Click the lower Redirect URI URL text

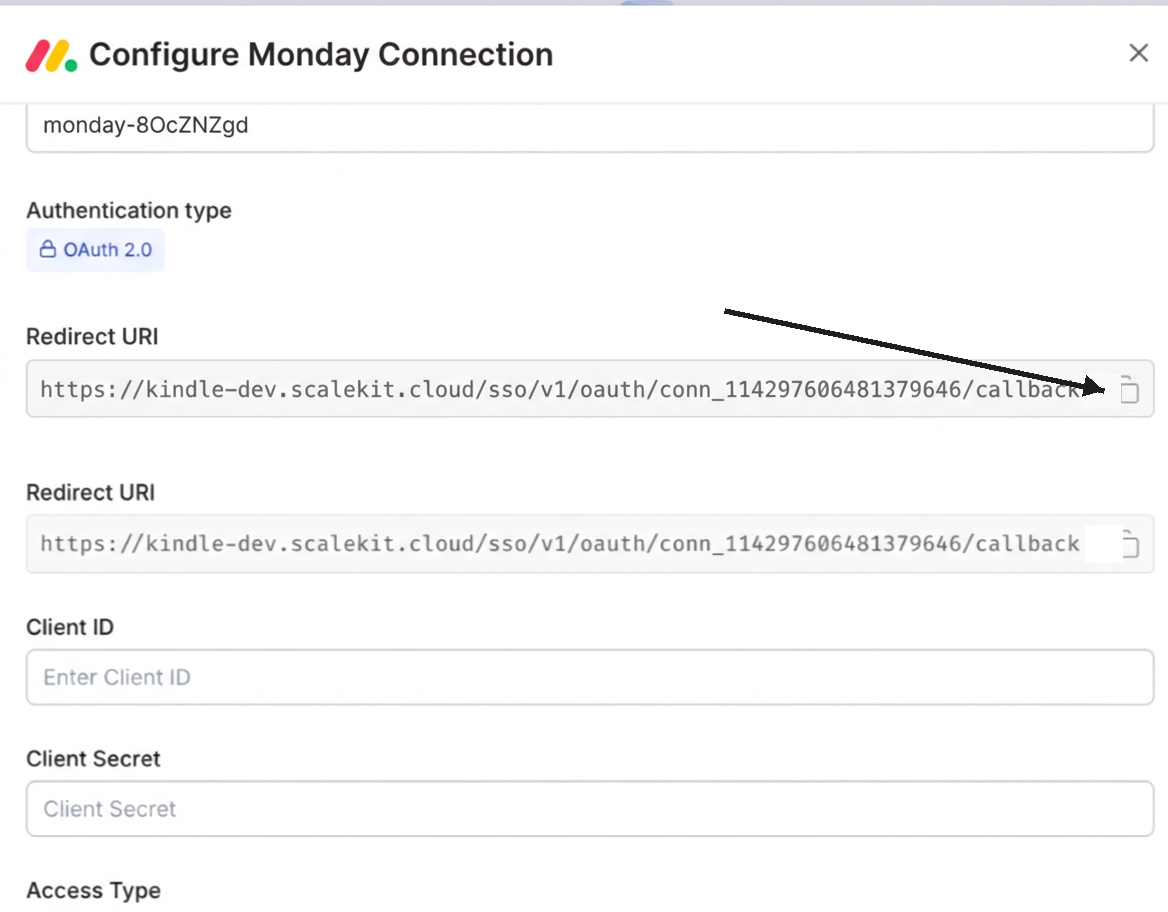click(x=560, y=544)
